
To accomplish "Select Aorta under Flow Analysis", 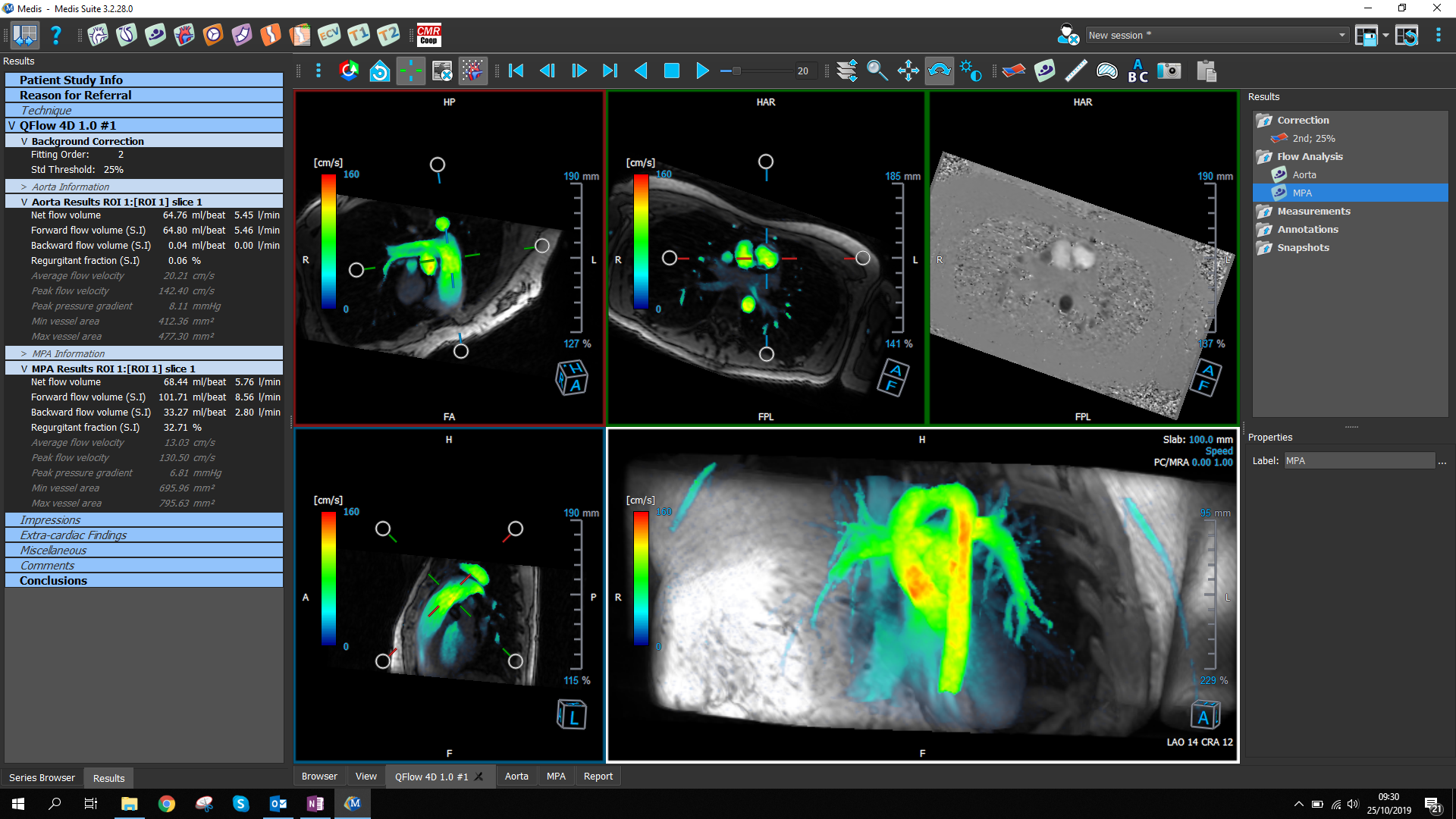I will coord(1304,174).
